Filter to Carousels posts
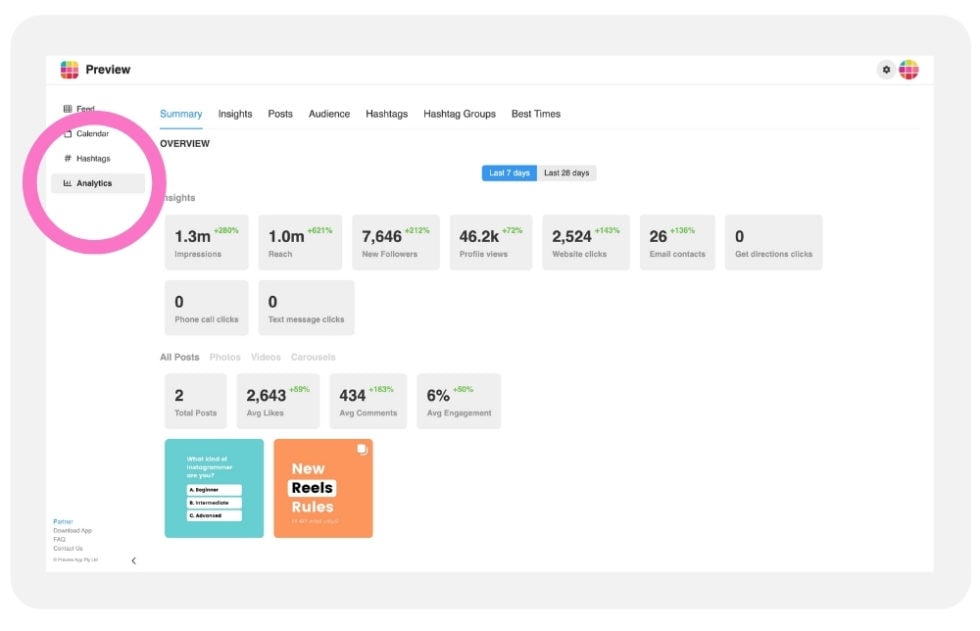Image resolution: width=980 pixels, height=631 pixels. (x=313, y=356)
